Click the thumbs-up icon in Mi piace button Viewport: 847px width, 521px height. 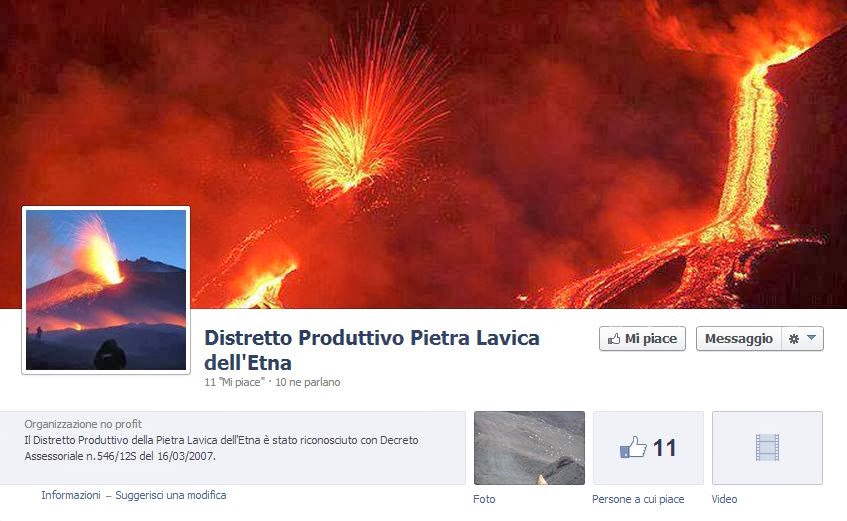pos(614,339)
